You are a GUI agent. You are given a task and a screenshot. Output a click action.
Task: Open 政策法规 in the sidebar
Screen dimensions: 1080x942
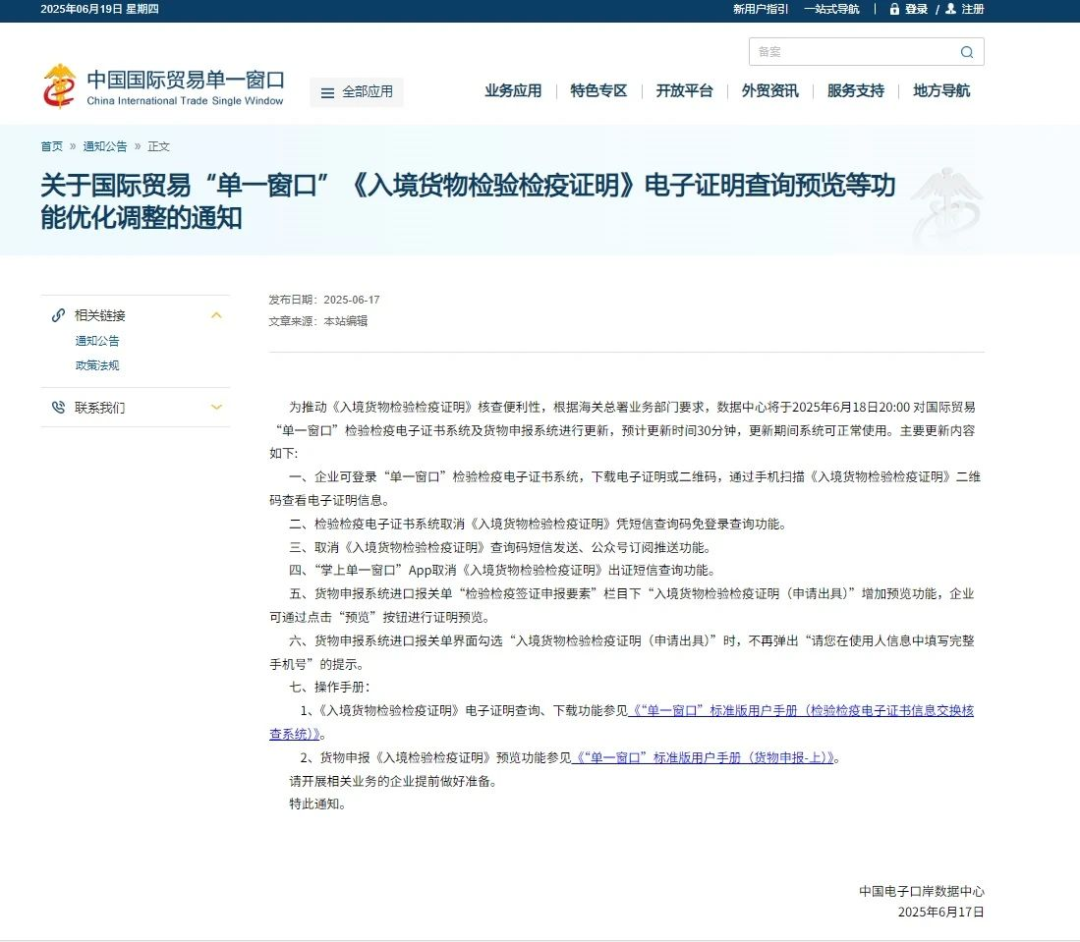(97, 365)
